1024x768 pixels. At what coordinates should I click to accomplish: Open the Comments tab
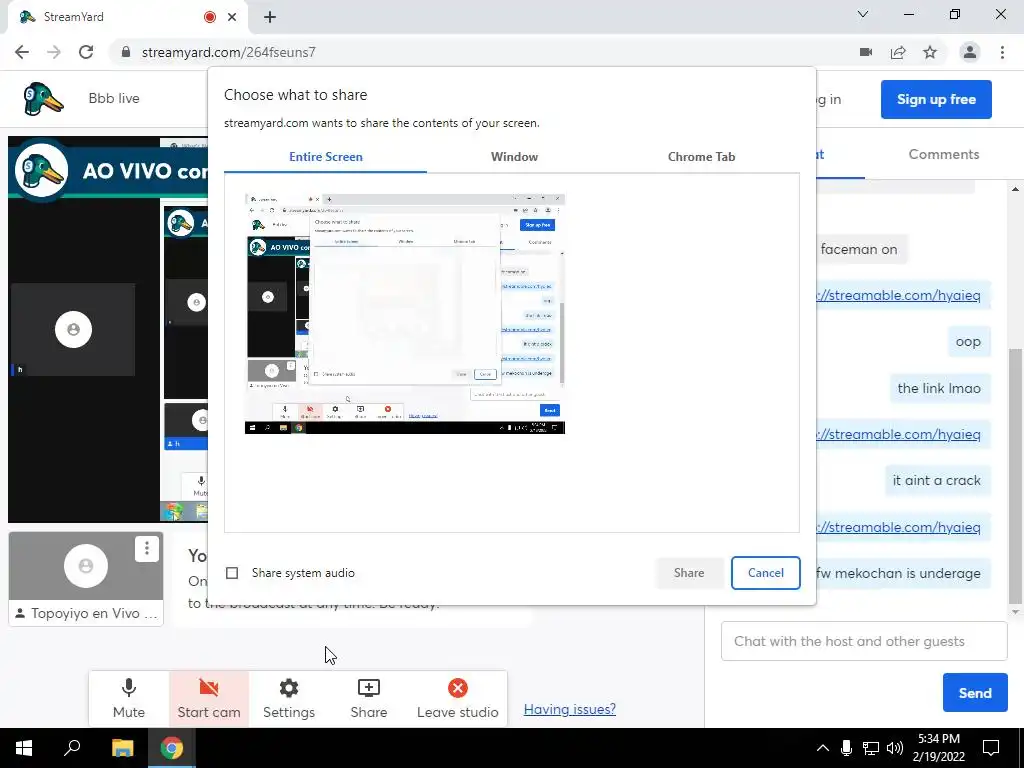944,154
